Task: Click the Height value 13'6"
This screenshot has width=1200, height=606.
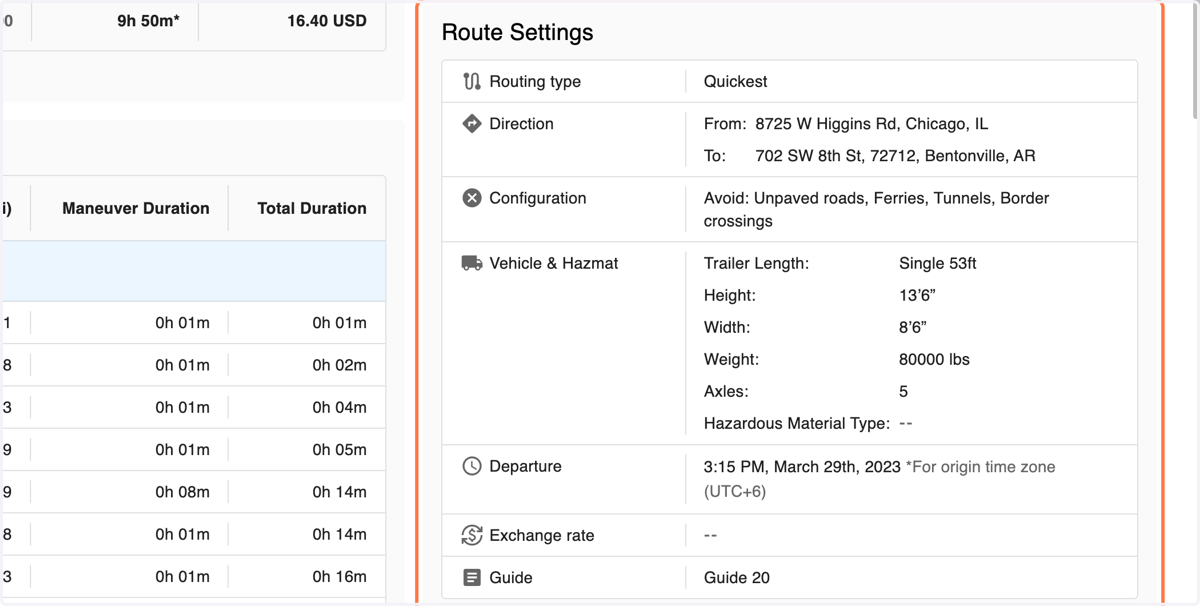Action: [x=917, y=295]
